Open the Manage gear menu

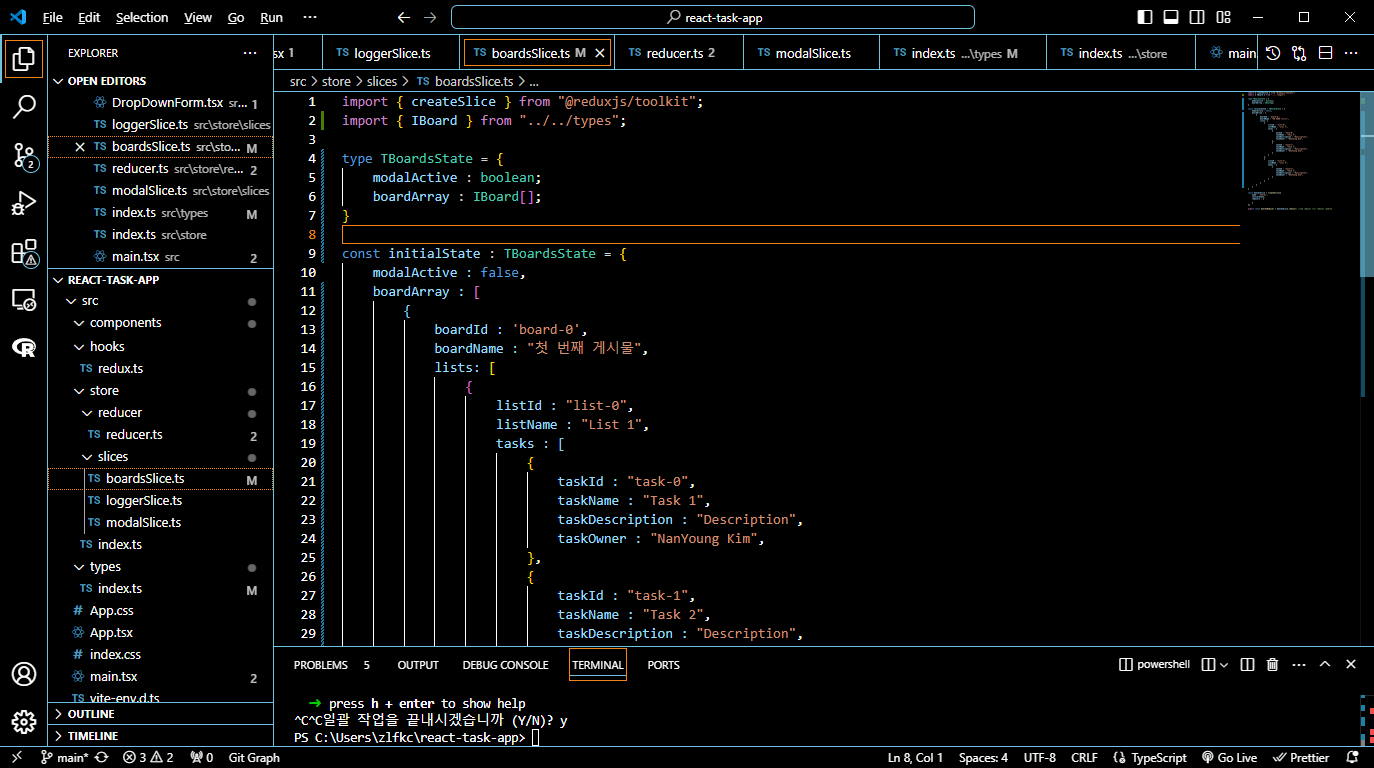pos(24,722)
